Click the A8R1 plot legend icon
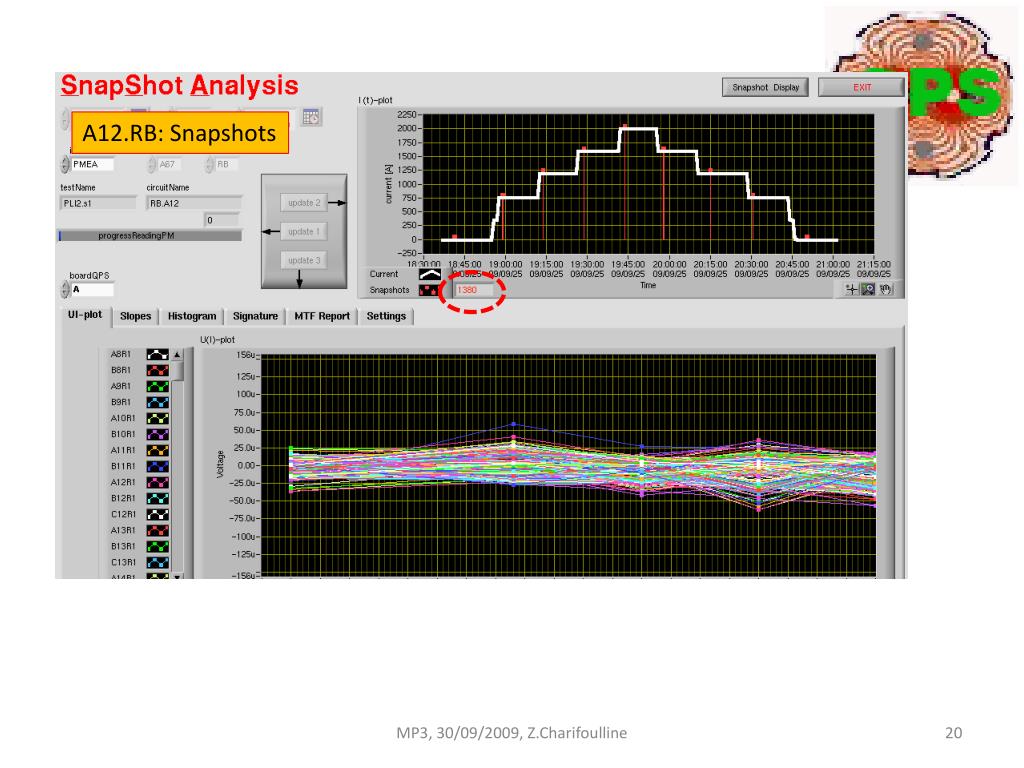The height and width of the screenshot is (768, 1024). (157, 354)
